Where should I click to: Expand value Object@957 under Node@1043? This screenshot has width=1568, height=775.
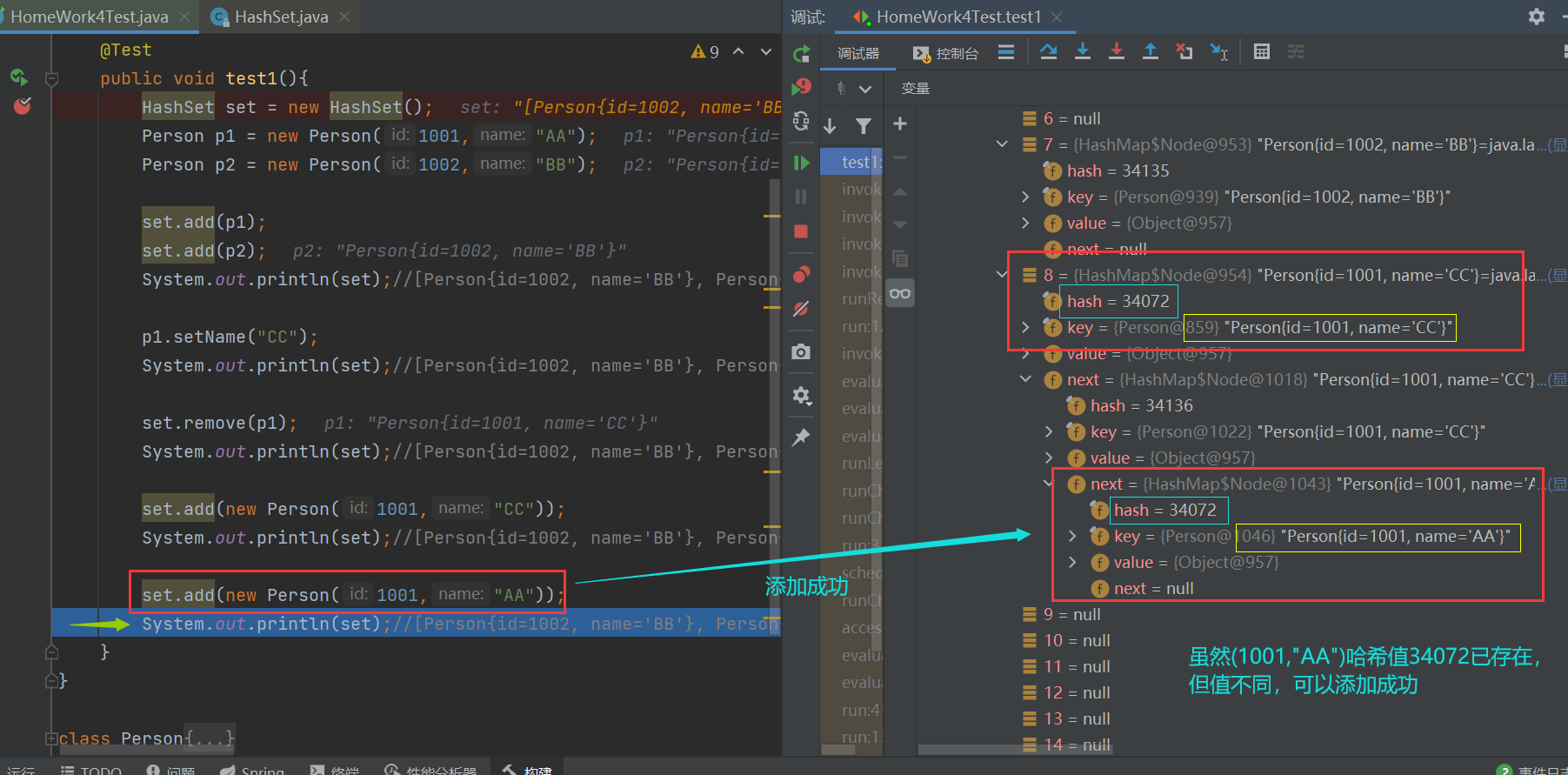tap(1072, 562)
